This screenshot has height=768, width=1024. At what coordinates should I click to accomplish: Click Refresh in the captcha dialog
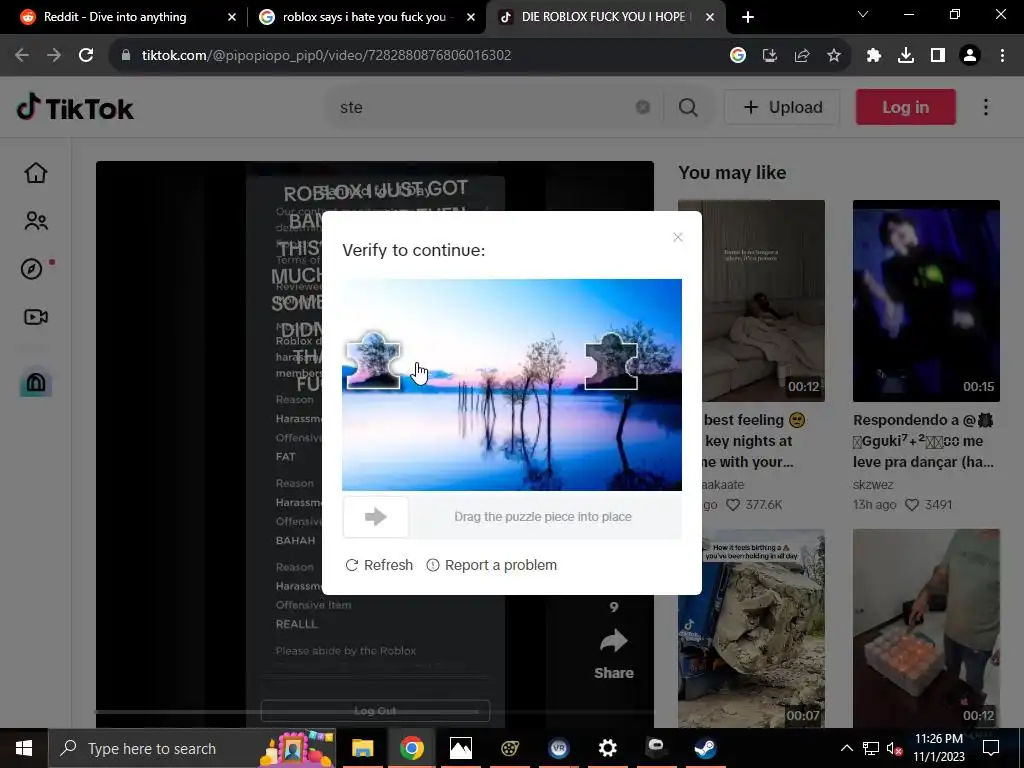coord(379,565)
